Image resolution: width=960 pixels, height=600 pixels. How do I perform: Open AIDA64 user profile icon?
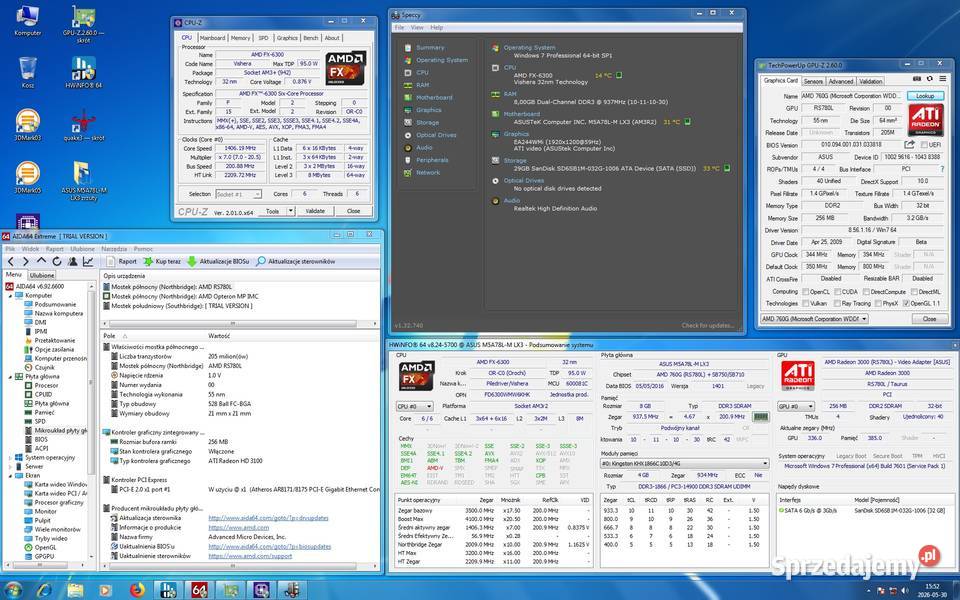[72, 261]
